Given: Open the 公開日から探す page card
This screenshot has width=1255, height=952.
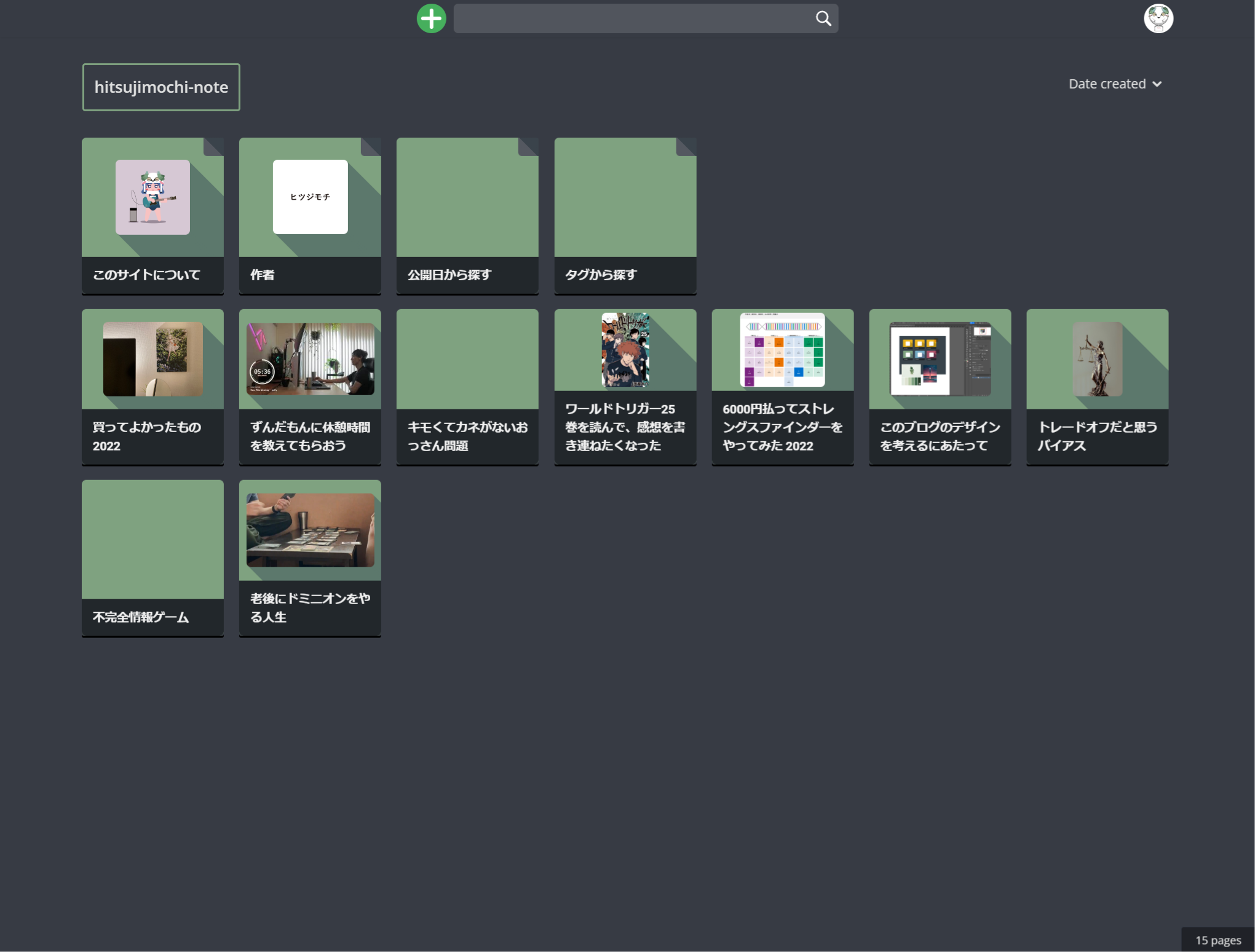Looking at the screenshot, I should (x=467, y=215).
